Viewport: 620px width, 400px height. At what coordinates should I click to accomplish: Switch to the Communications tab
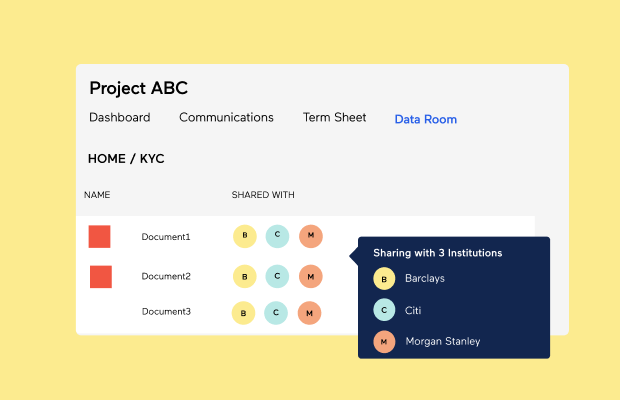(x=226, y=118)
